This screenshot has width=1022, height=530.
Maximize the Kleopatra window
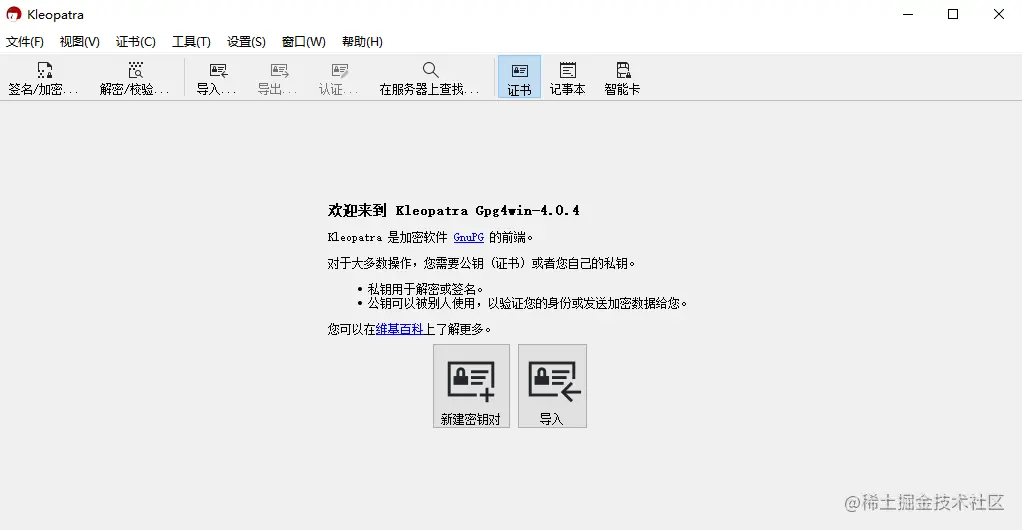point(953,14)
